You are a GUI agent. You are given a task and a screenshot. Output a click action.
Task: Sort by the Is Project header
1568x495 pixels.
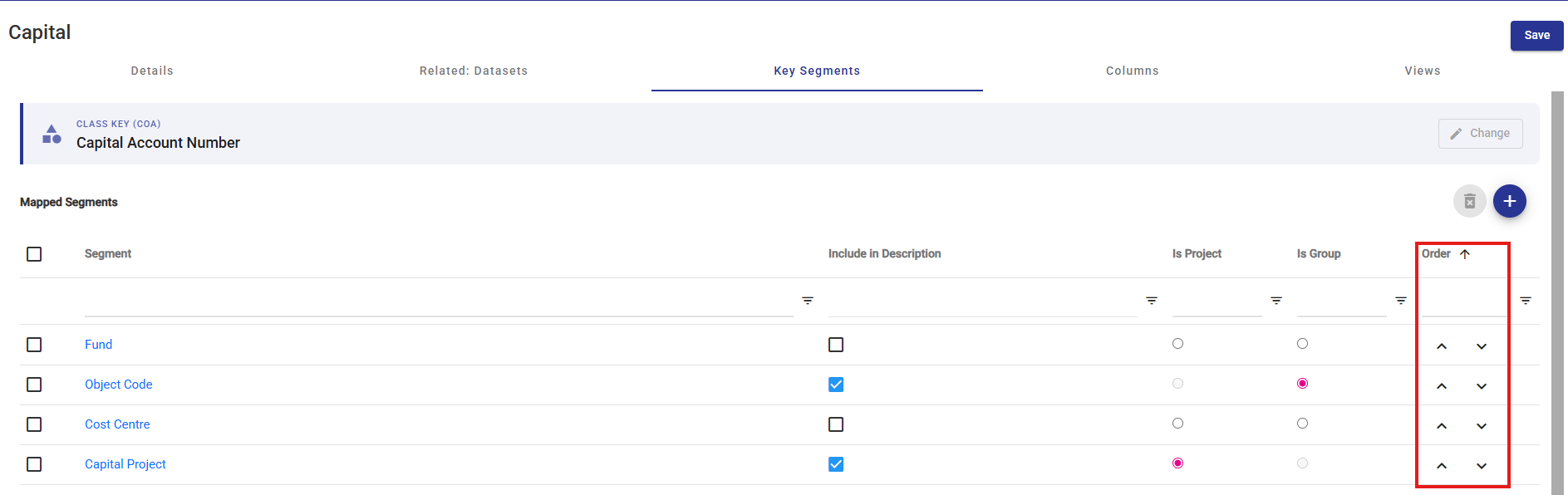(x=1197, y=254)
